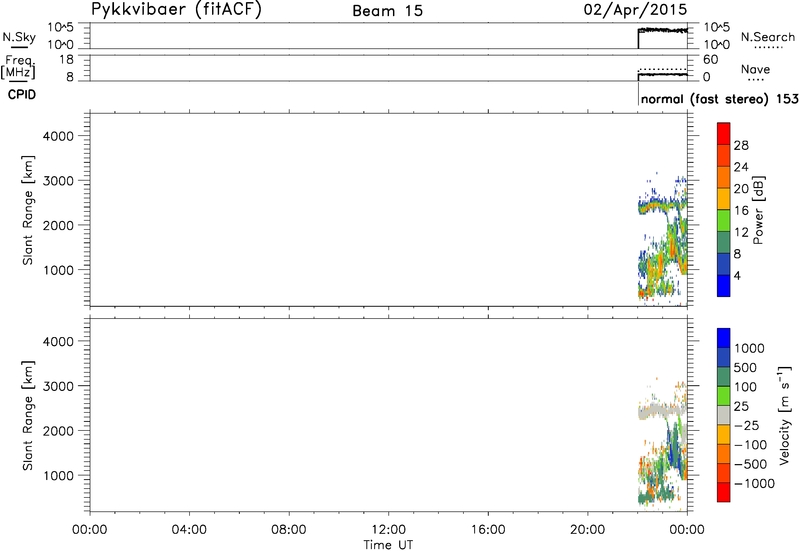Click the Beam 15 label
The image size is (800, 551).
coord(388,11)
